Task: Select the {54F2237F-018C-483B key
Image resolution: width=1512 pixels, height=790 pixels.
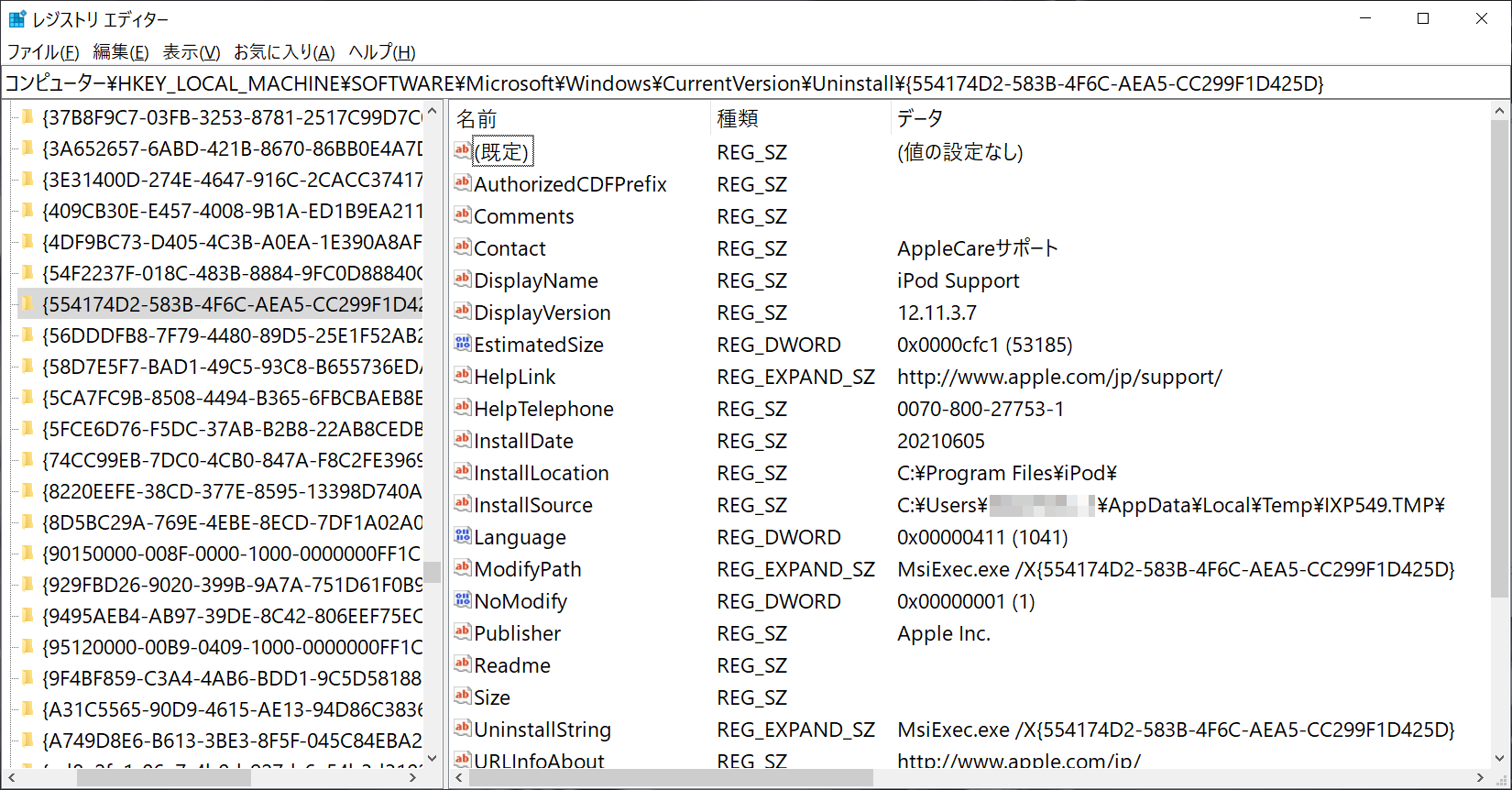Action: click(x=233, y=273)
